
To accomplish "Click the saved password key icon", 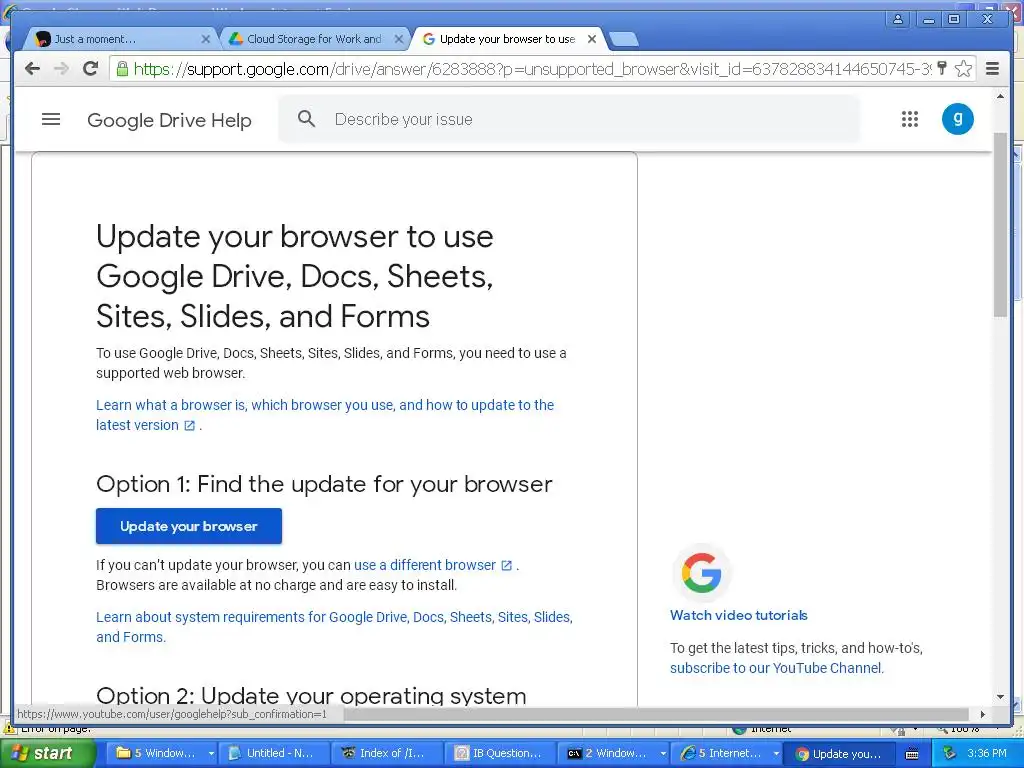I will point(942,68).
